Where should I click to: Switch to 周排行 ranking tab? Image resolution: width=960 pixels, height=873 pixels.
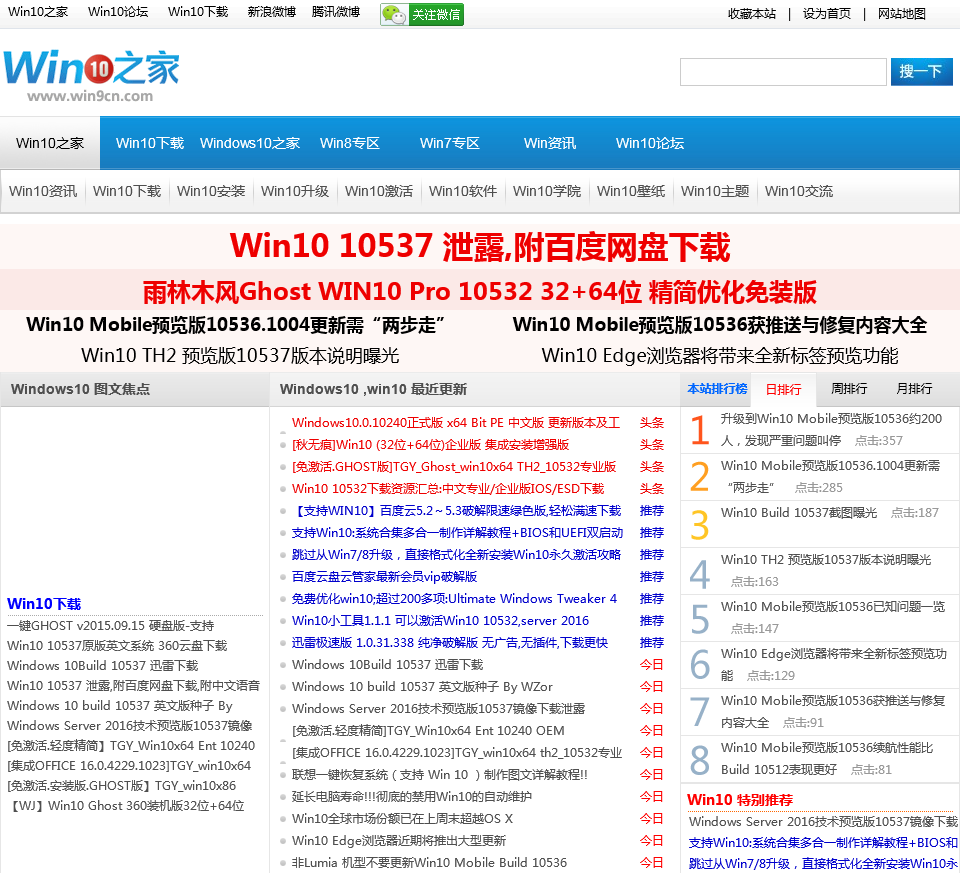pyautogui.click(x=849, y=389)
